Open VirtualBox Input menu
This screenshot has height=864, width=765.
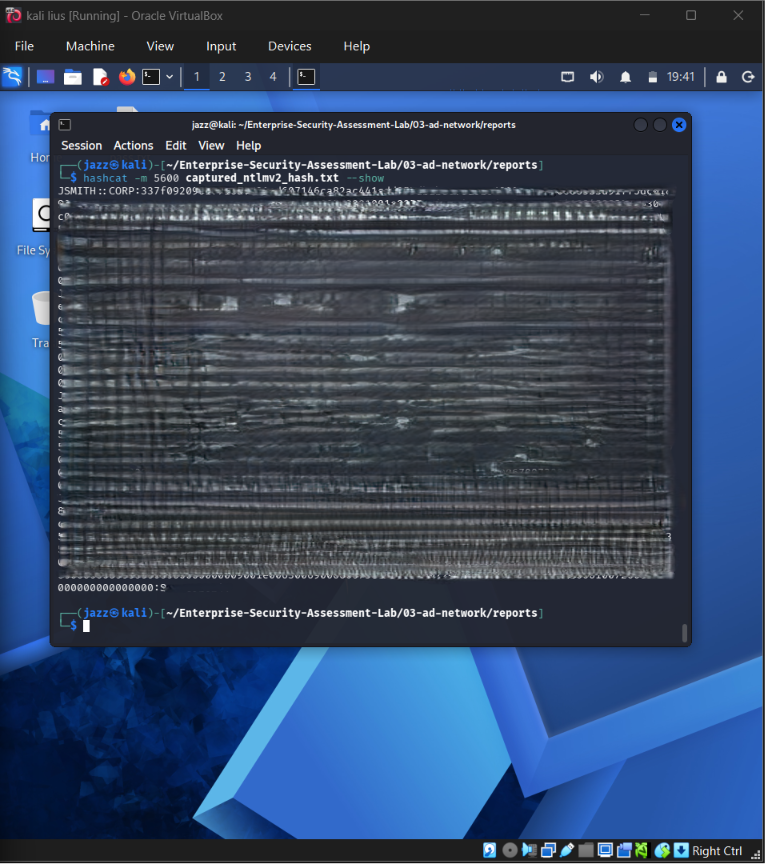click(x=221, y=46)
